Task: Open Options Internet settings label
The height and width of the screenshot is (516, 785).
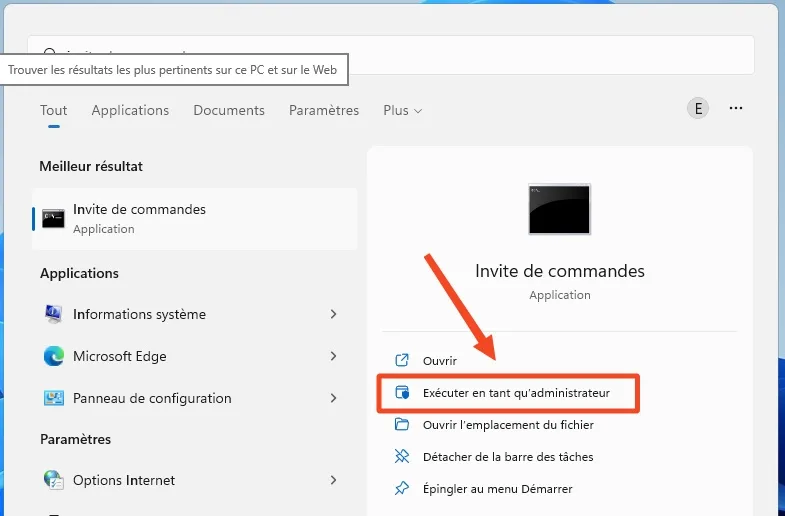Action: (124, 480)
